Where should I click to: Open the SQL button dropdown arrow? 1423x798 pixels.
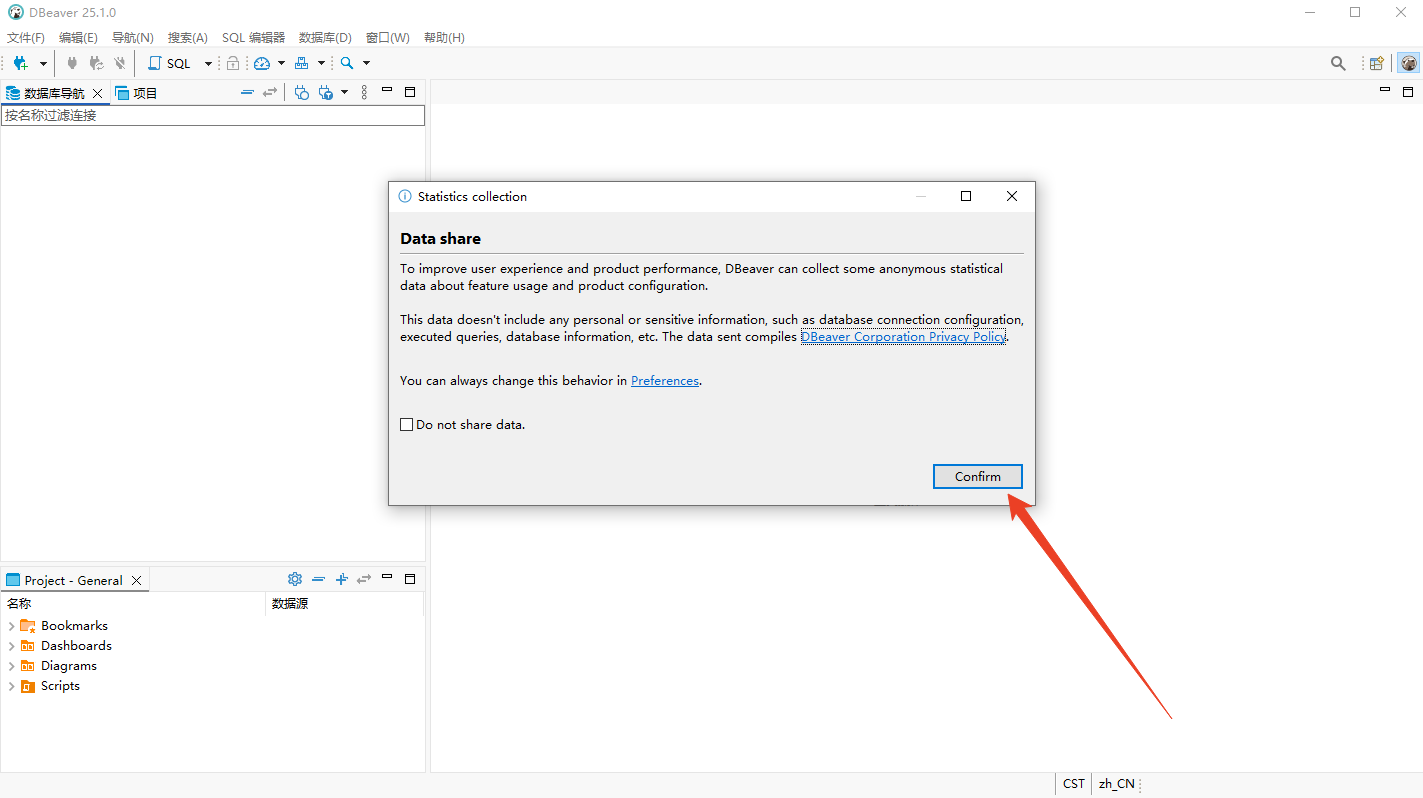point(208,63)
